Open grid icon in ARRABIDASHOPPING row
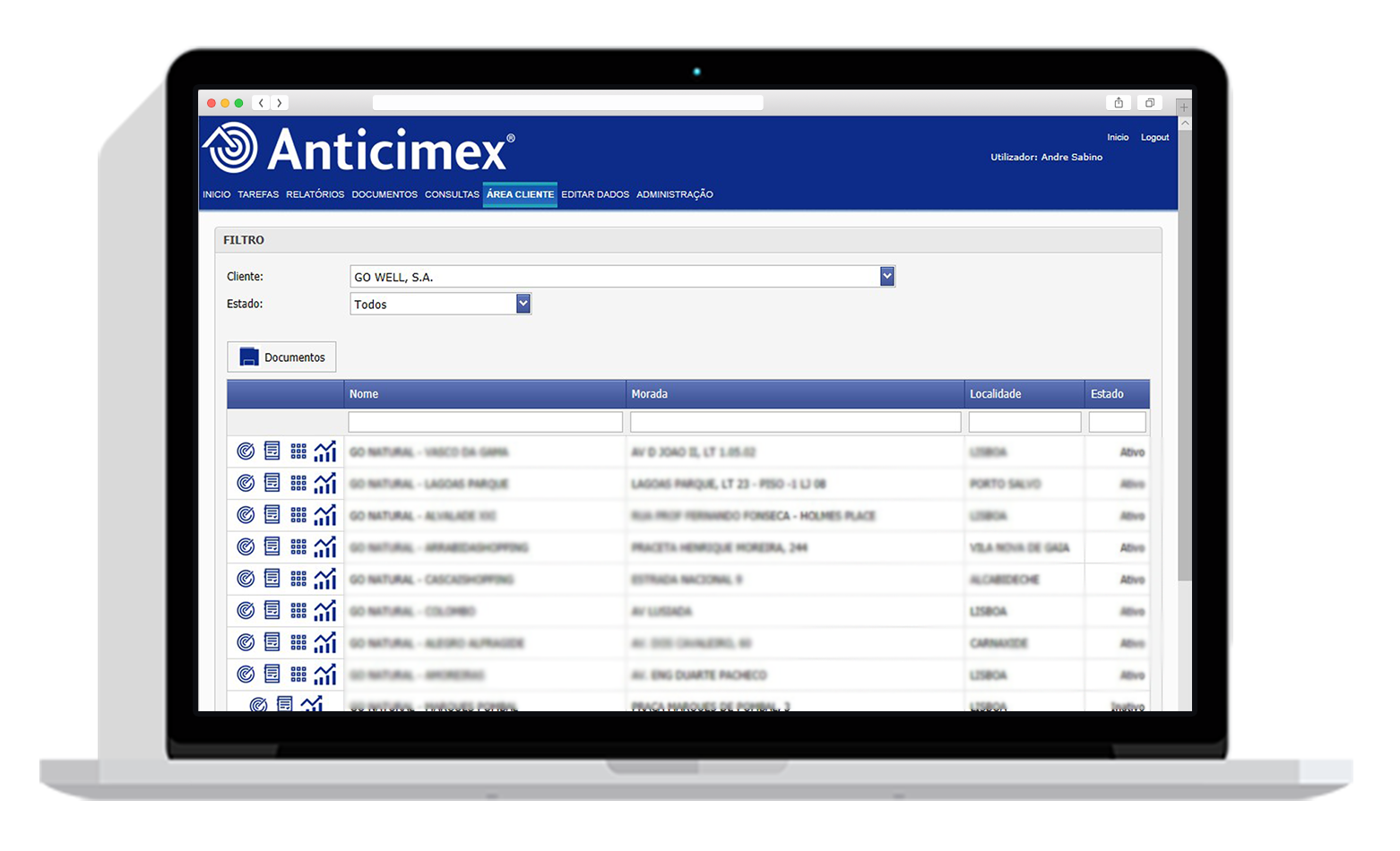This screenshot has width=1400, height=851. (x=298, y=546)
